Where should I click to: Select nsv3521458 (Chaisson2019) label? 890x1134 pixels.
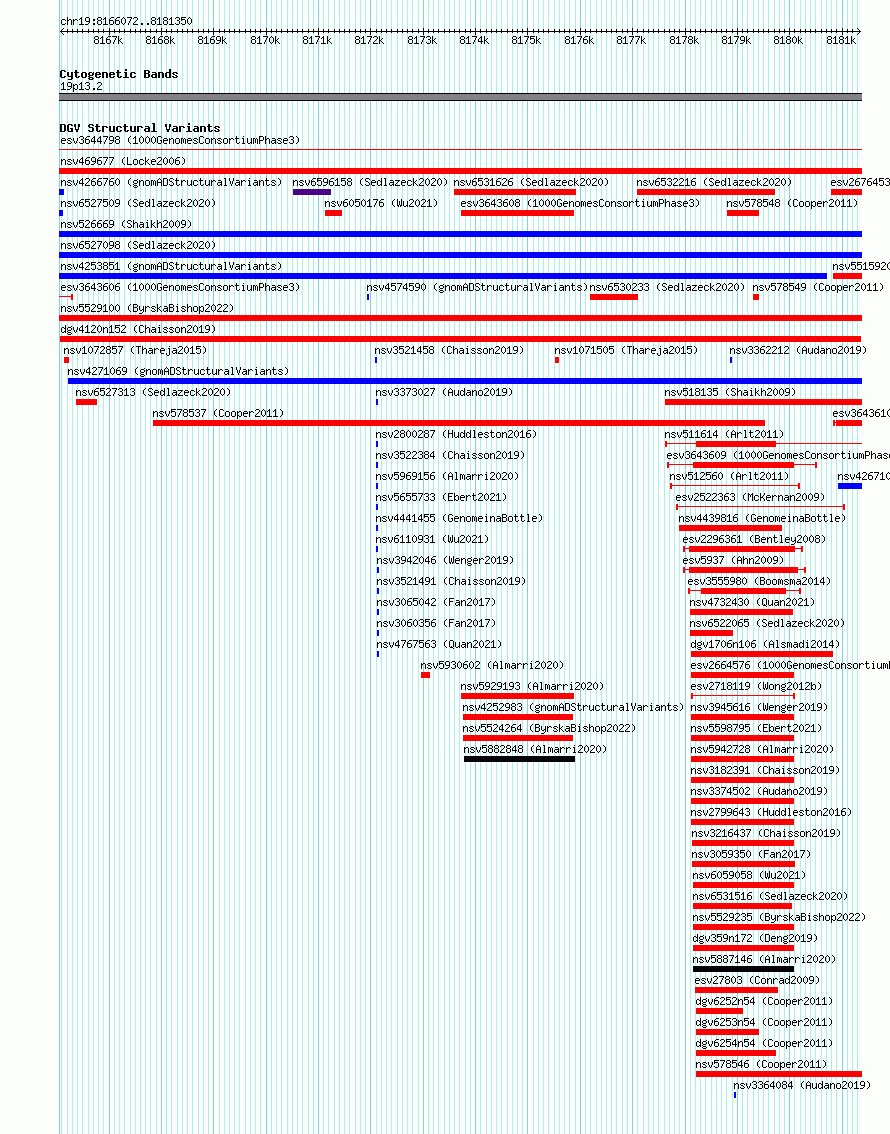tap(450, 350)
